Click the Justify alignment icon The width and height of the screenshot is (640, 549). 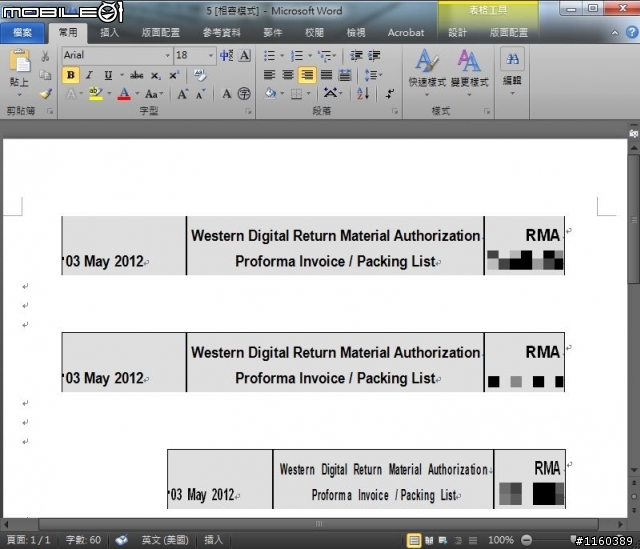[x=326, y=75]
